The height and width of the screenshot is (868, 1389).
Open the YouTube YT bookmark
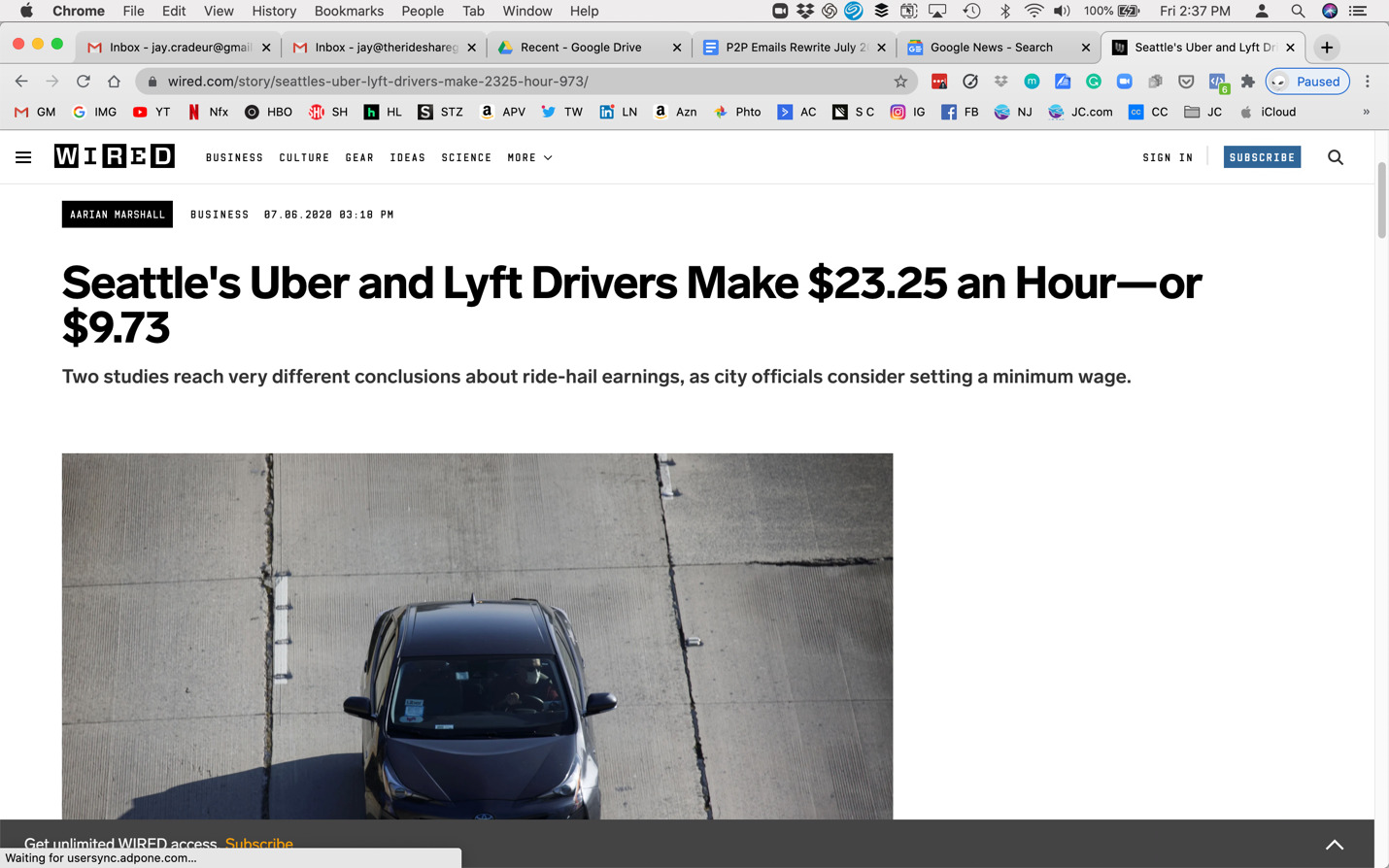point(152,112)
